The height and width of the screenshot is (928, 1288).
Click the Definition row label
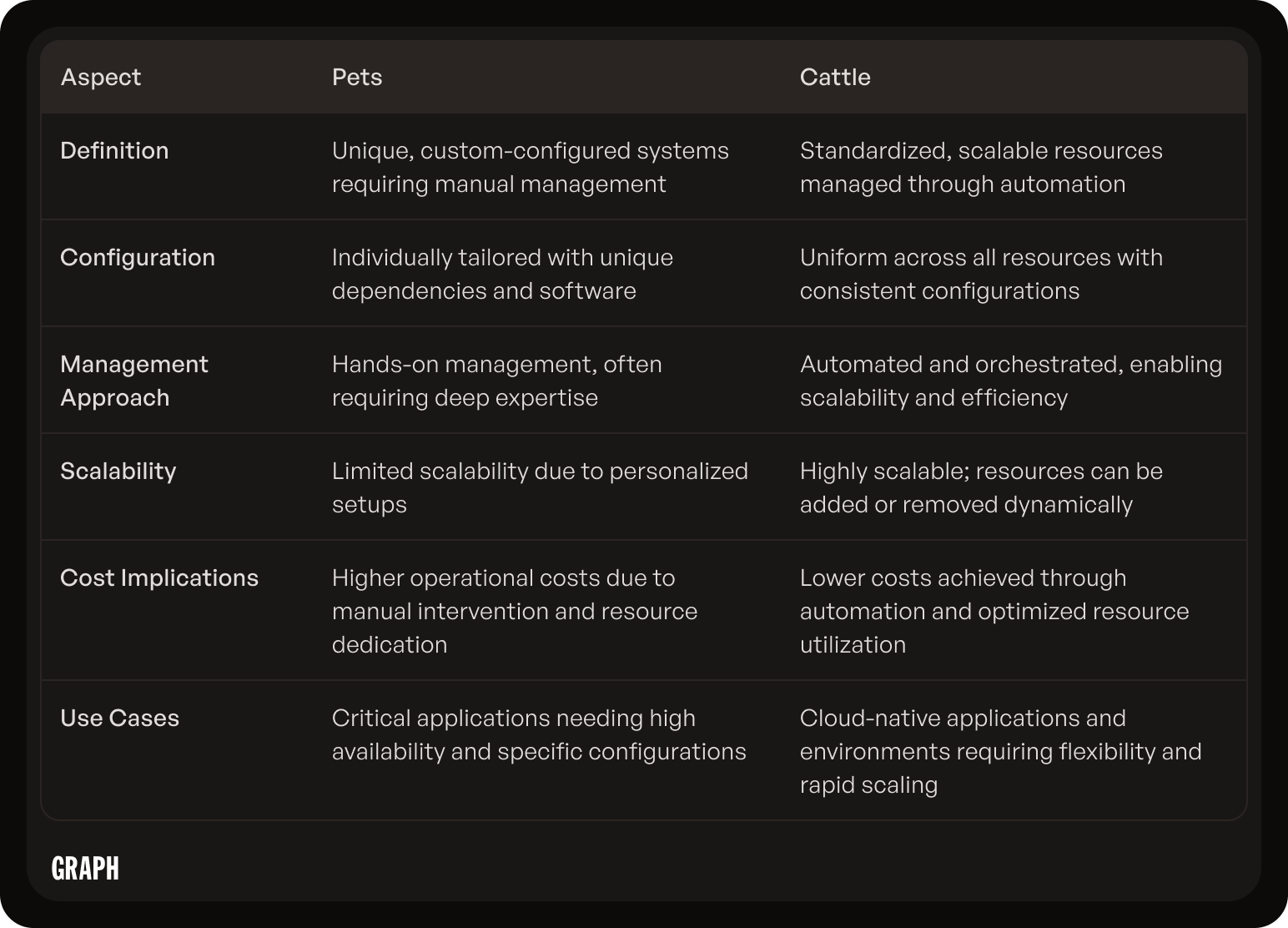tap(114, 150)
